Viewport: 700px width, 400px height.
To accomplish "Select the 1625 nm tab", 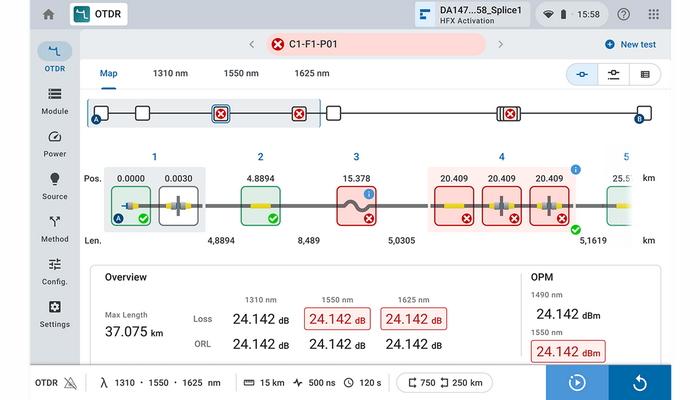I will tap(311, 73).
